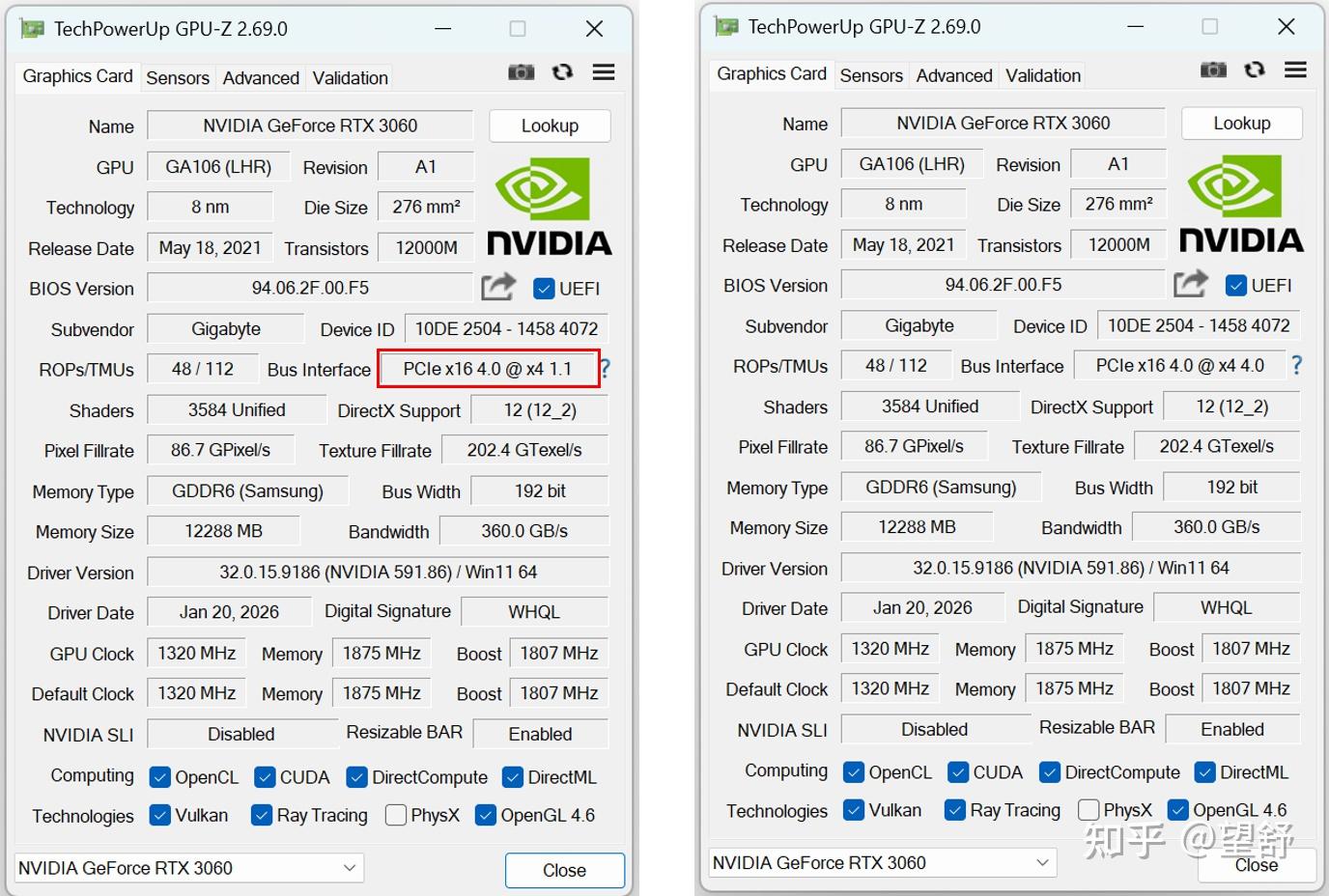
Task: Click Name field in left window
Action: click(x=310, y=126)
